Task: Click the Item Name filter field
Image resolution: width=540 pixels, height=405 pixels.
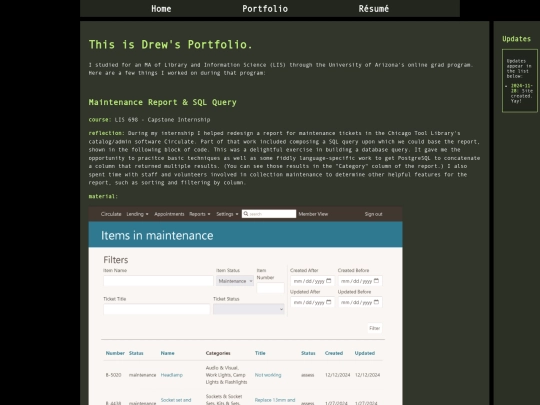Action: click(x=158, y=281)
